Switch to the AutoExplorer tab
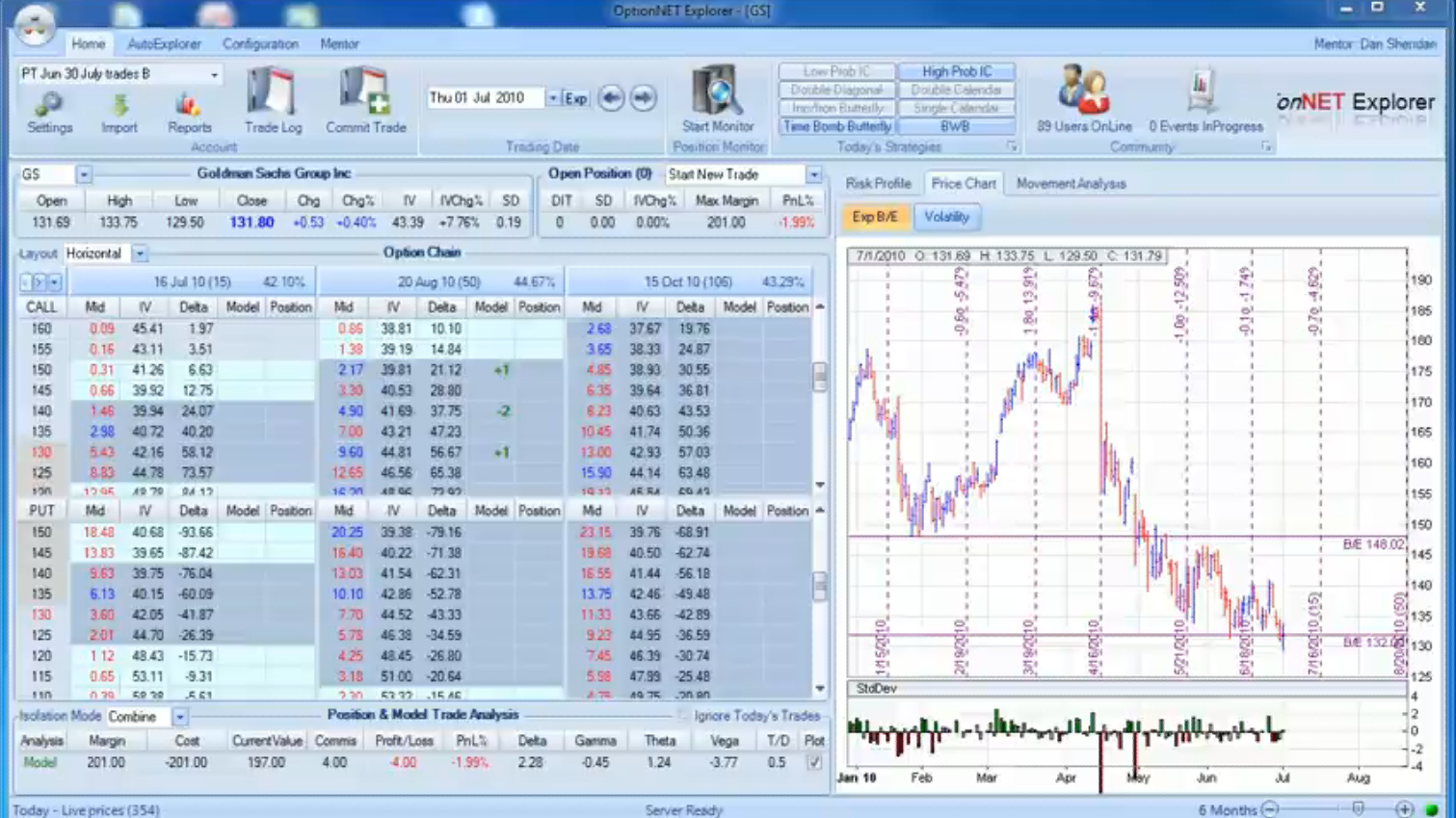Image resolution: width=1456 pixels, height=818 pixels. pyautogui.click(x=164, y=44)
